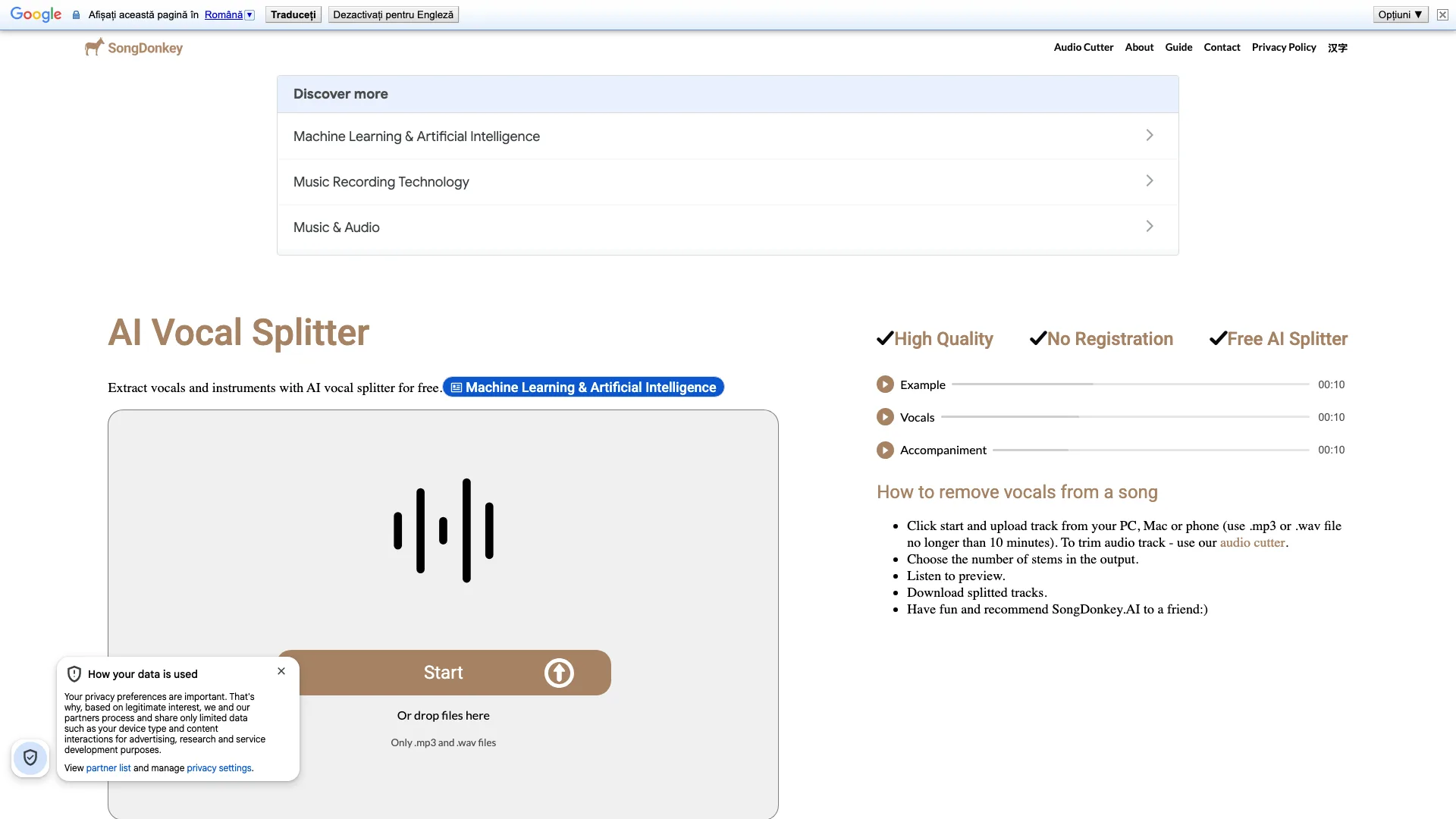Click the SongDonkey donkey logo icon
The width and height of the screenshot is (1456, 819).
94,47
